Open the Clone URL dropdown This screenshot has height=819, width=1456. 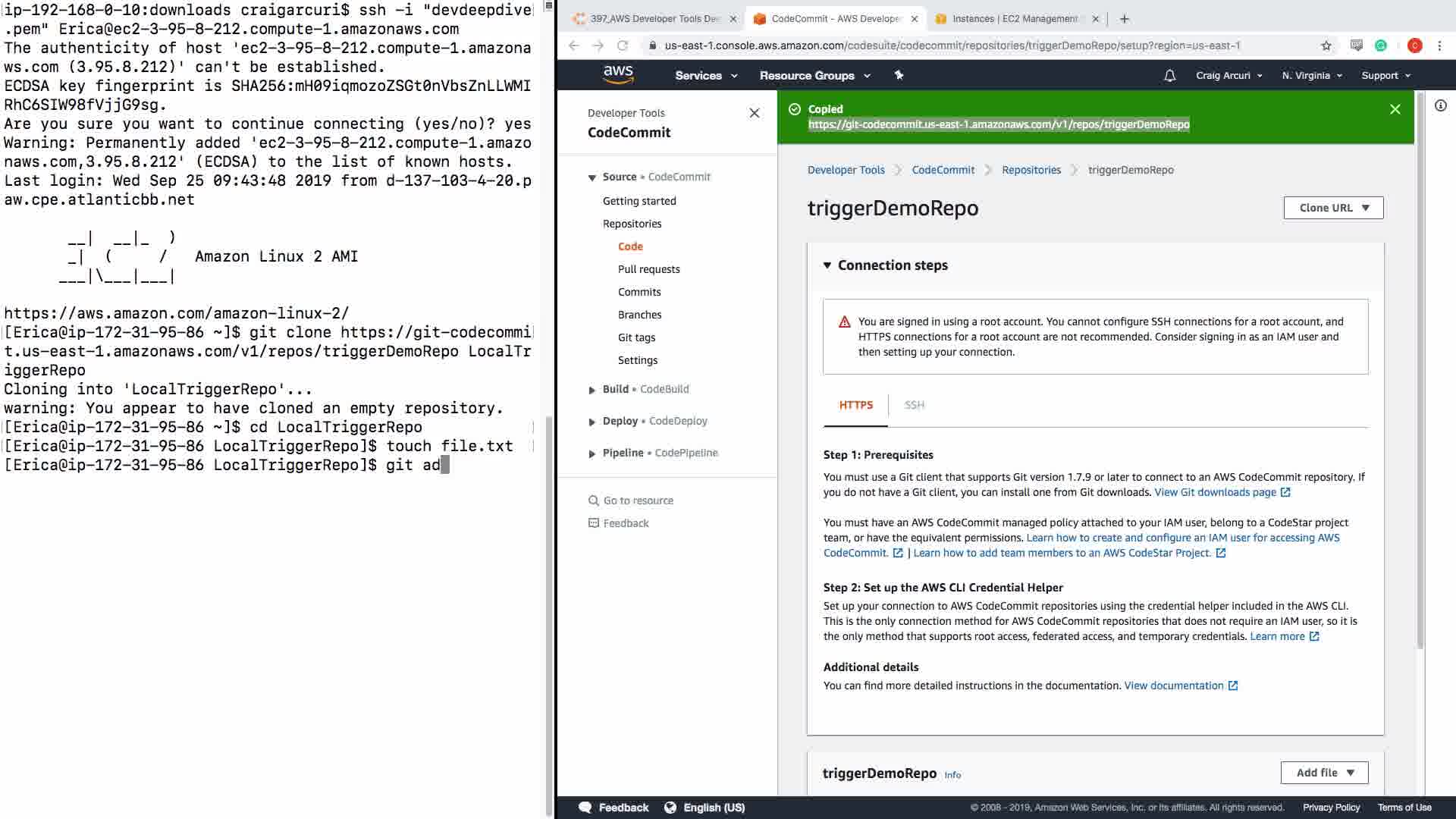pos(1333,208)
